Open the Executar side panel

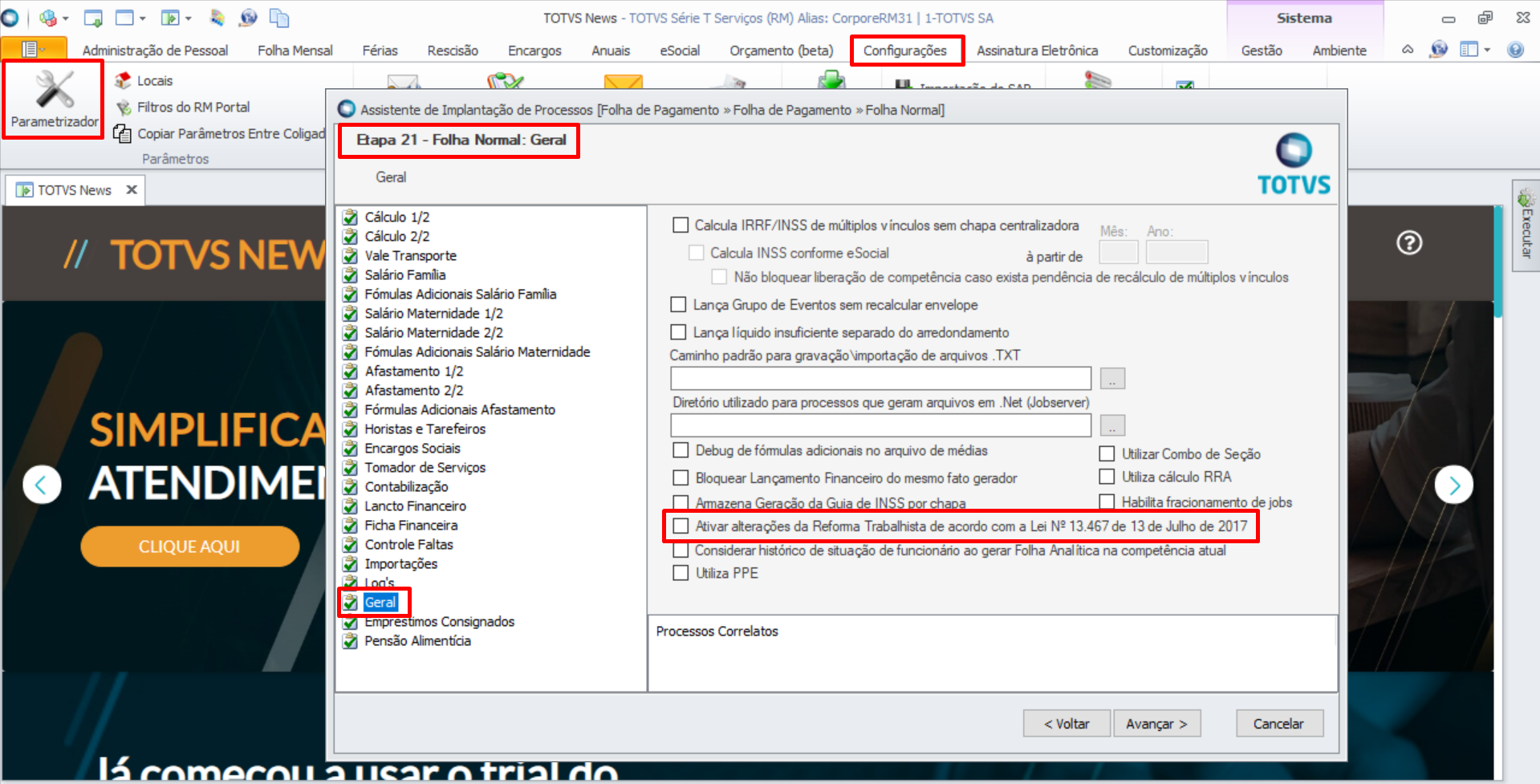pyautogui.click(x=1526, y=226)
